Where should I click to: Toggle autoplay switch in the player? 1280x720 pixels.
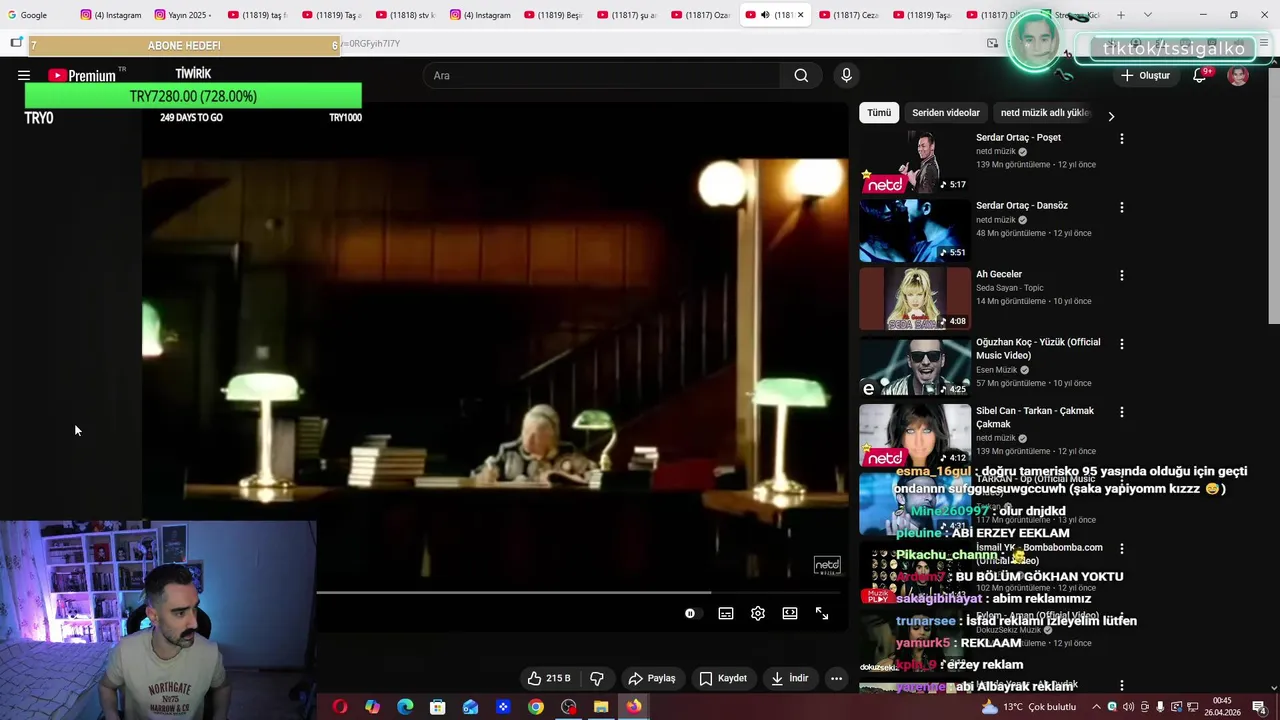pyautogui.click(x=692, y=613)
